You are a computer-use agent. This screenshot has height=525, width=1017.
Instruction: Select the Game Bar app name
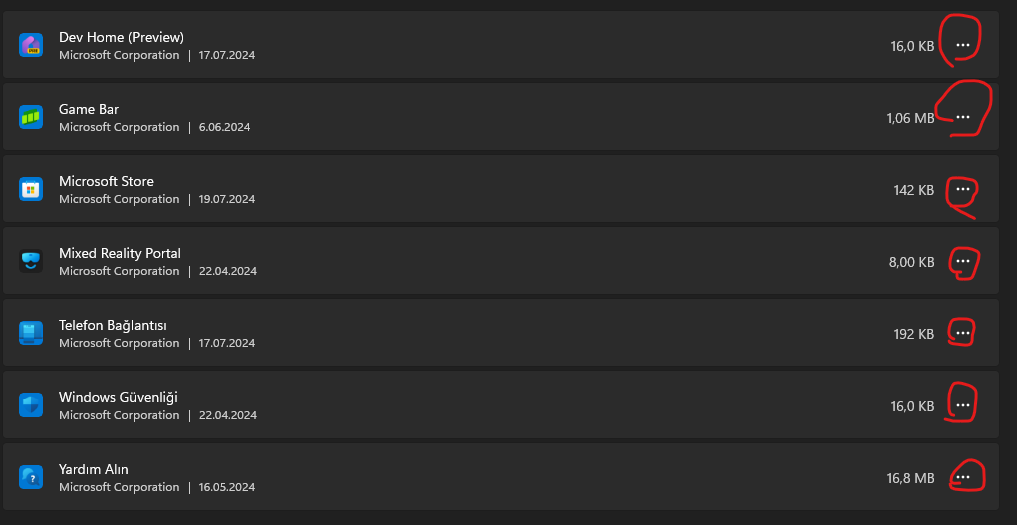(x=89, y=109)
